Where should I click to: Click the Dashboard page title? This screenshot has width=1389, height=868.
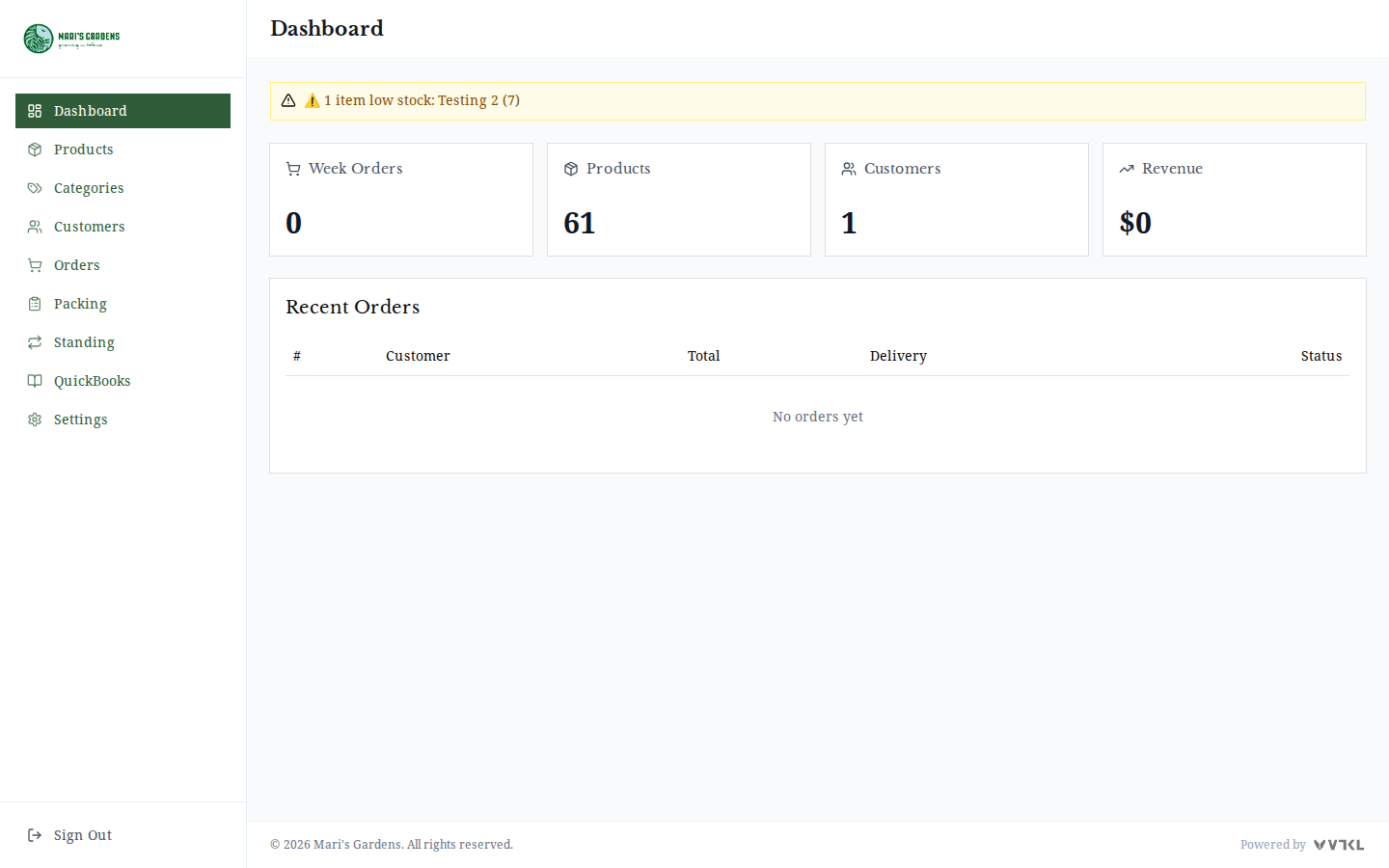(x=327, y=29)
